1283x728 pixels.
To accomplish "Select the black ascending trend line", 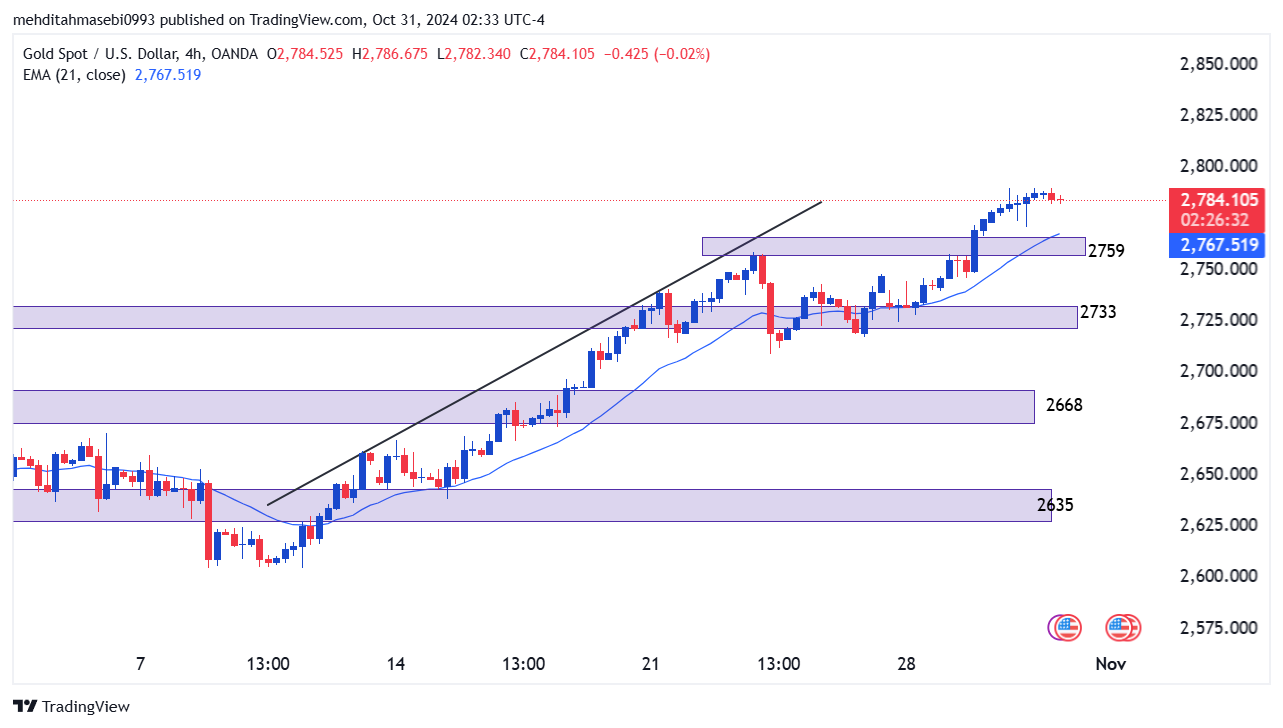I will coord(544,354).
